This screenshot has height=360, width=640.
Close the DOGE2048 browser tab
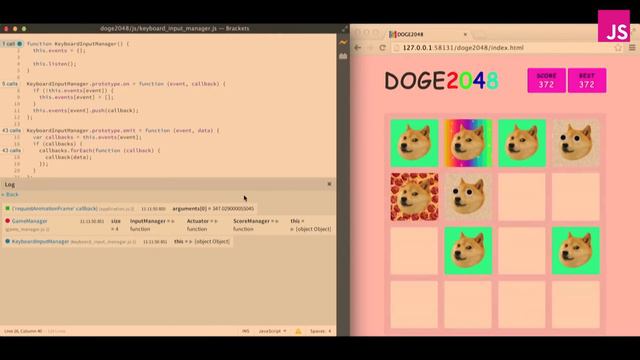[x=465, y=34]
